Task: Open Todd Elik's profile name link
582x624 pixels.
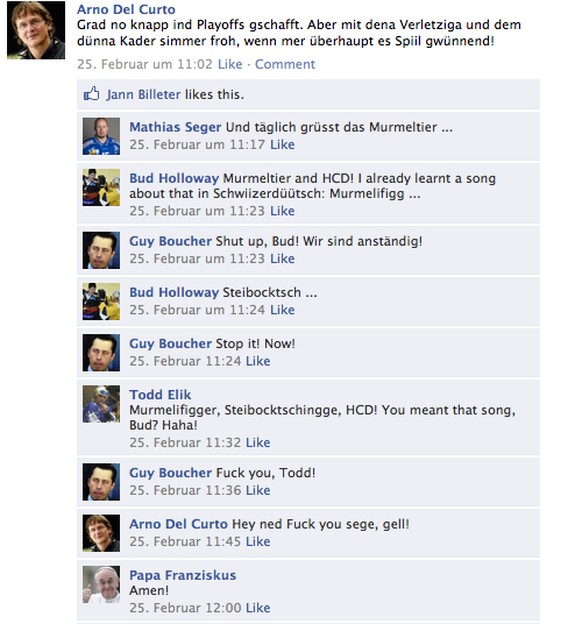Action: pos(160,394)
